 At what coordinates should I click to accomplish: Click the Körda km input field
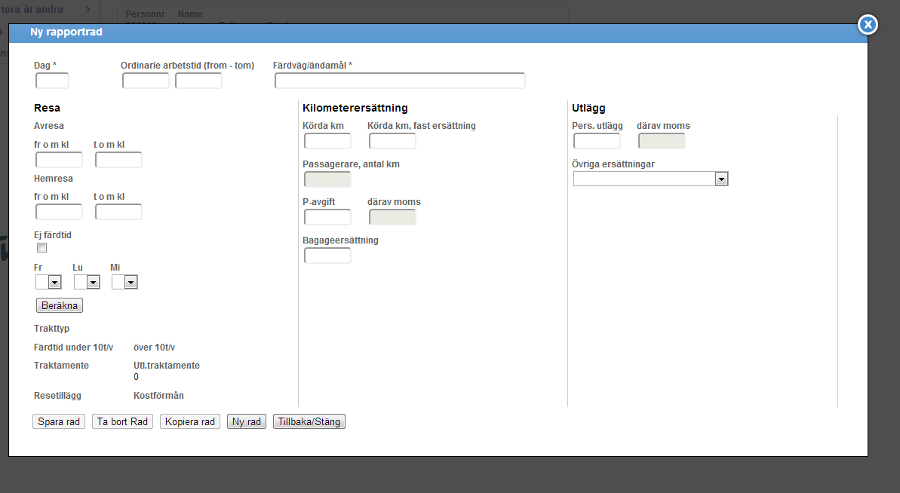327,141
